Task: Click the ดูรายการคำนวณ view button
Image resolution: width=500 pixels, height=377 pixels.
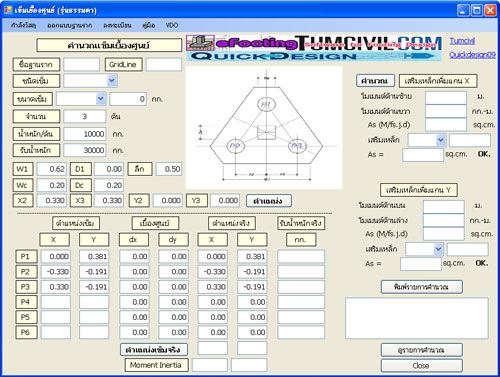Action: click(422, 350)
